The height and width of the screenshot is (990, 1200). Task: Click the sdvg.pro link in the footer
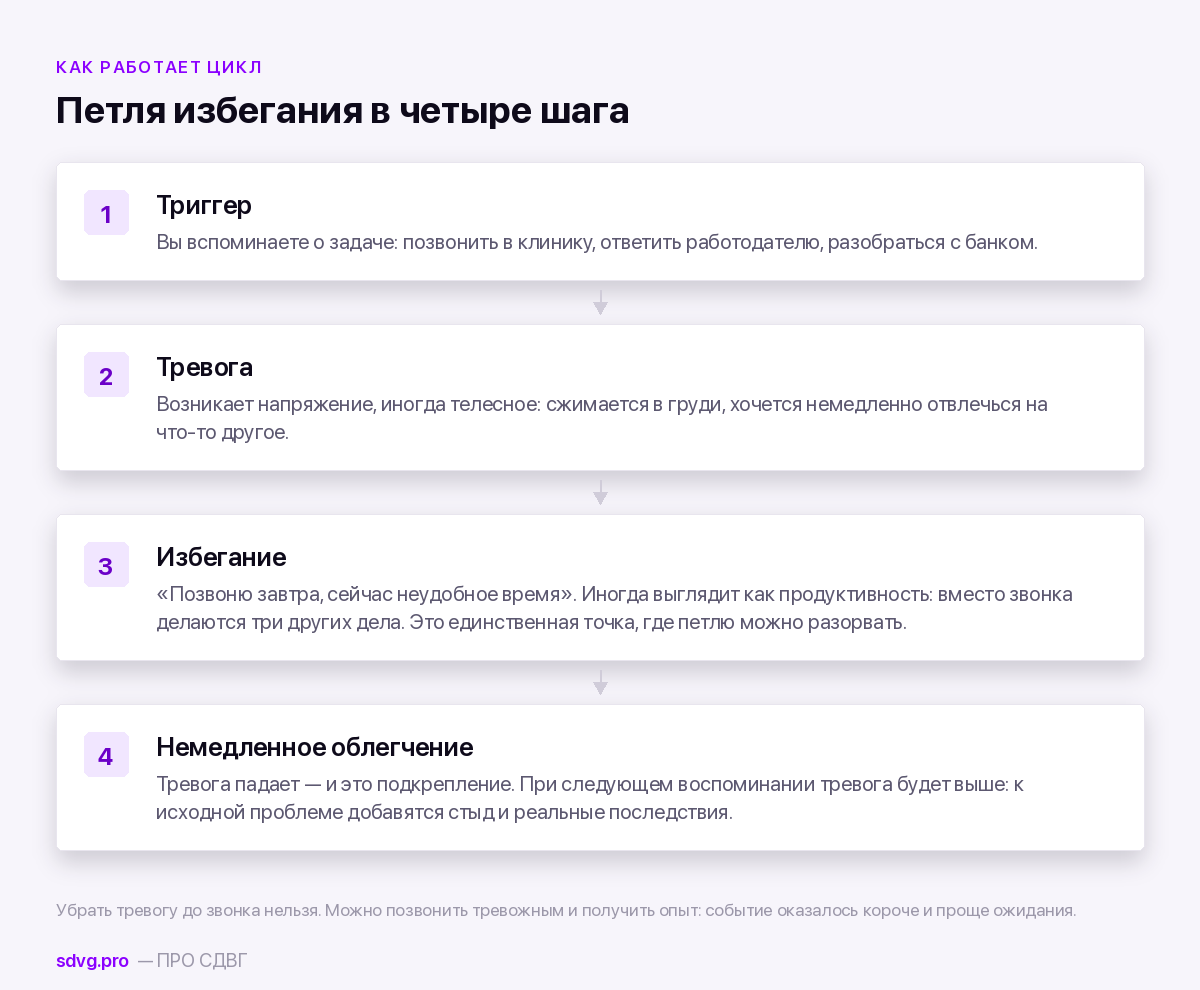[x=92, y=961]
